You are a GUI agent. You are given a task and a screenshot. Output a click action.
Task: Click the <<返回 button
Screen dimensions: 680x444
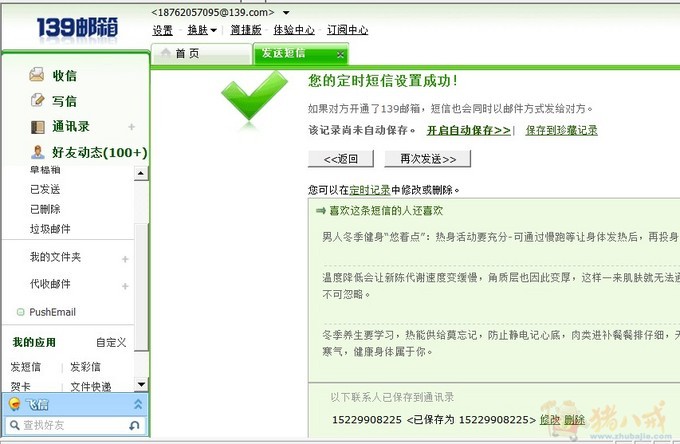pos(341,159)
